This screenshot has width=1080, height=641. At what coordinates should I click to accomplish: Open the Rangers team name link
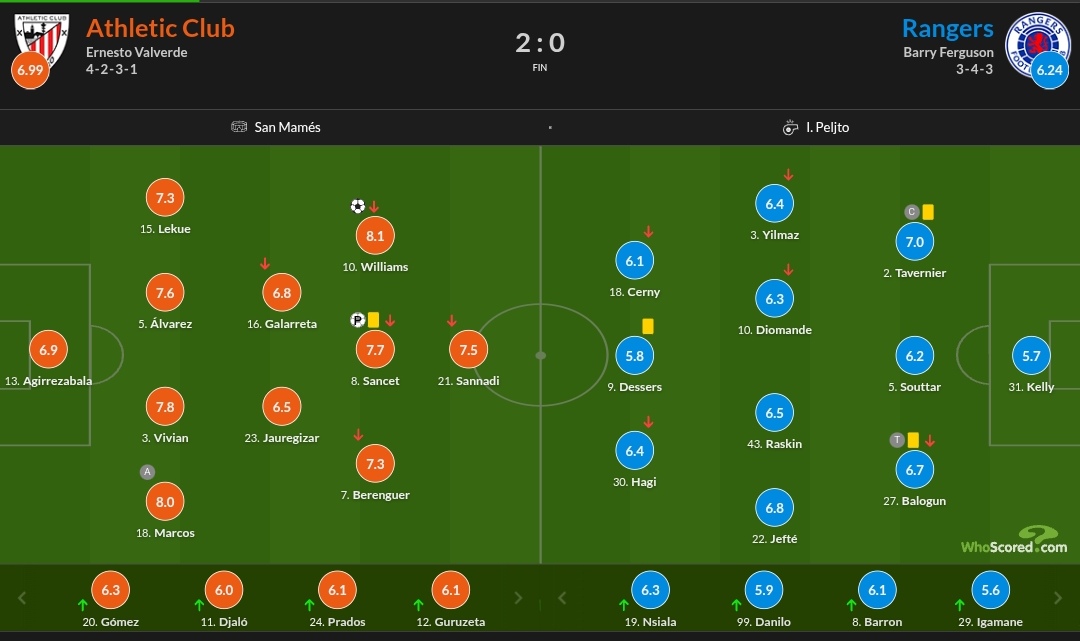point(948,28)
